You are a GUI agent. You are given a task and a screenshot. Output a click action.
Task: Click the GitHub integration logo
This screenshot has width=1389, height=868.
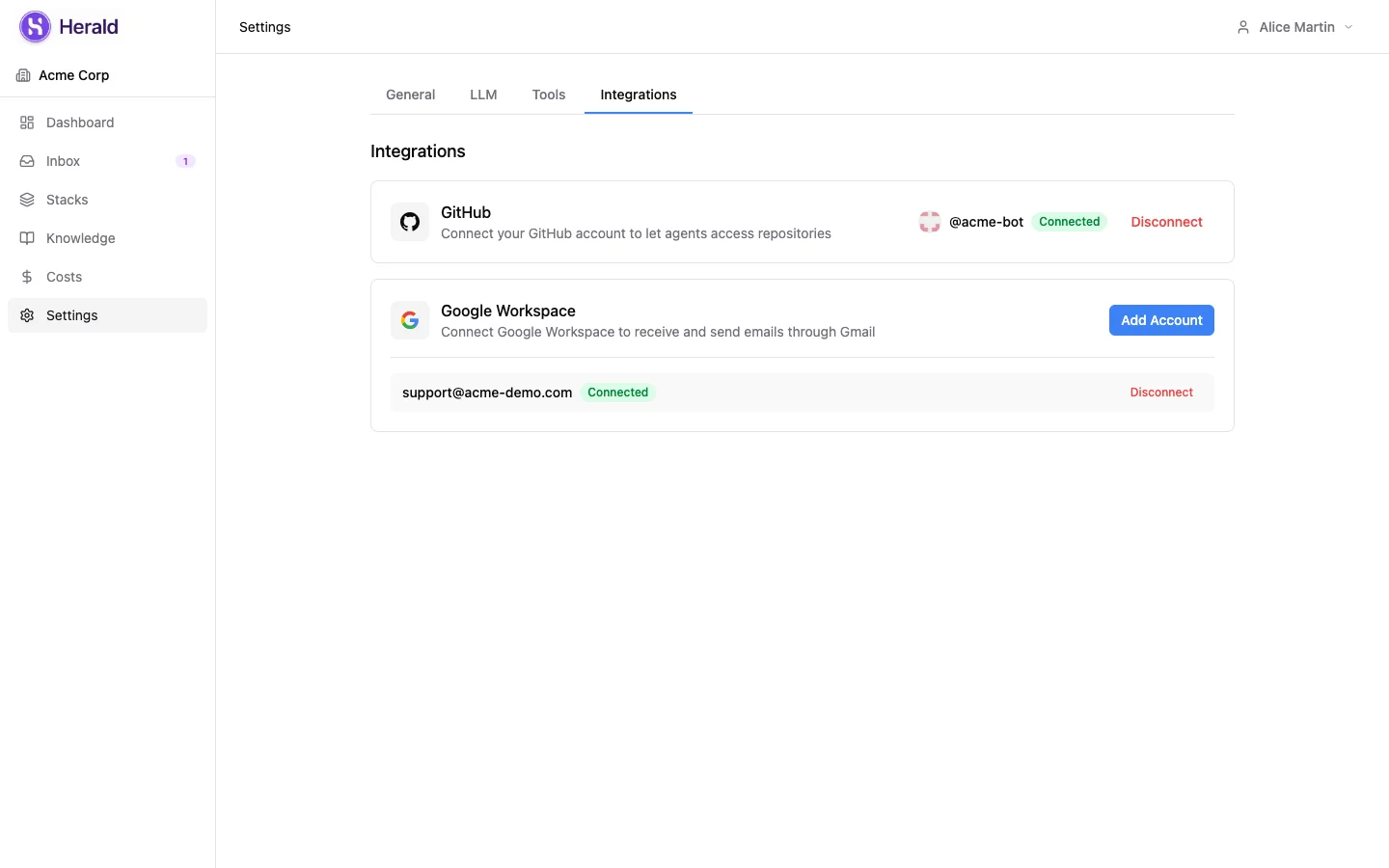[x=410, y=222]
